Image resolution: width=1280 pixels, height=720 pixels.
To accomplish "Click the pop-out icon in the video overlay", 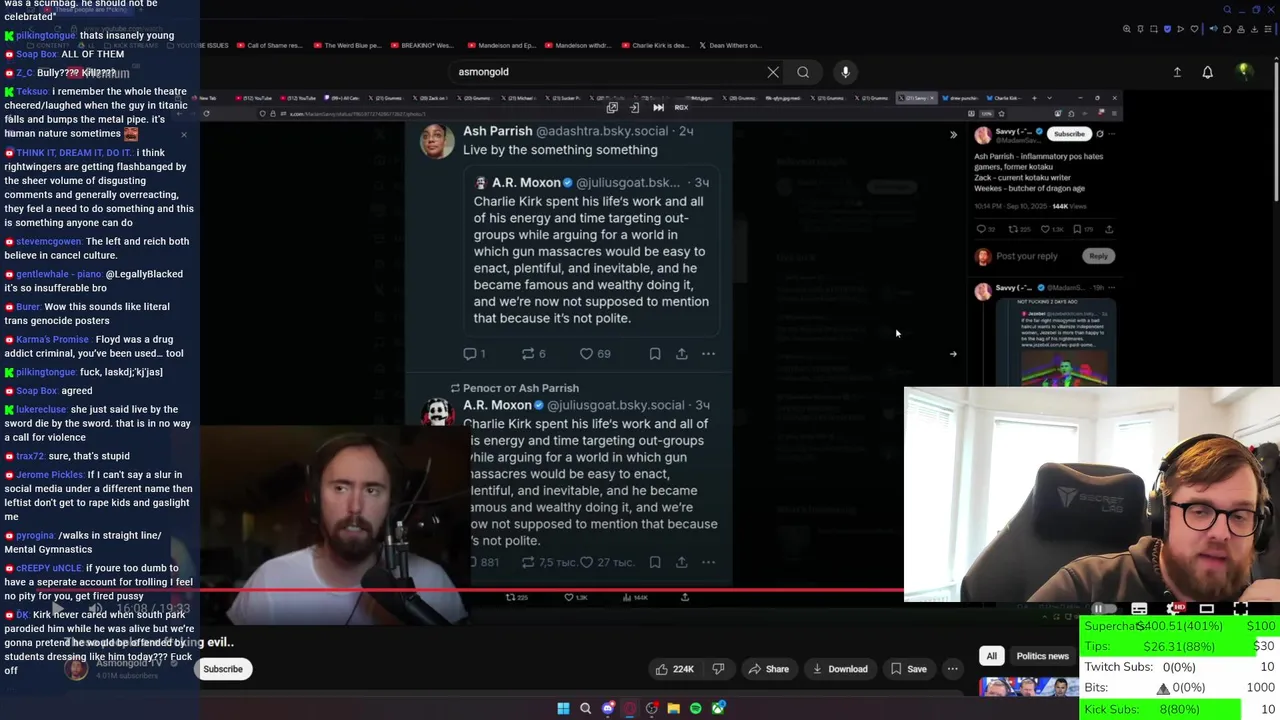I will click(x=612, y=107).
